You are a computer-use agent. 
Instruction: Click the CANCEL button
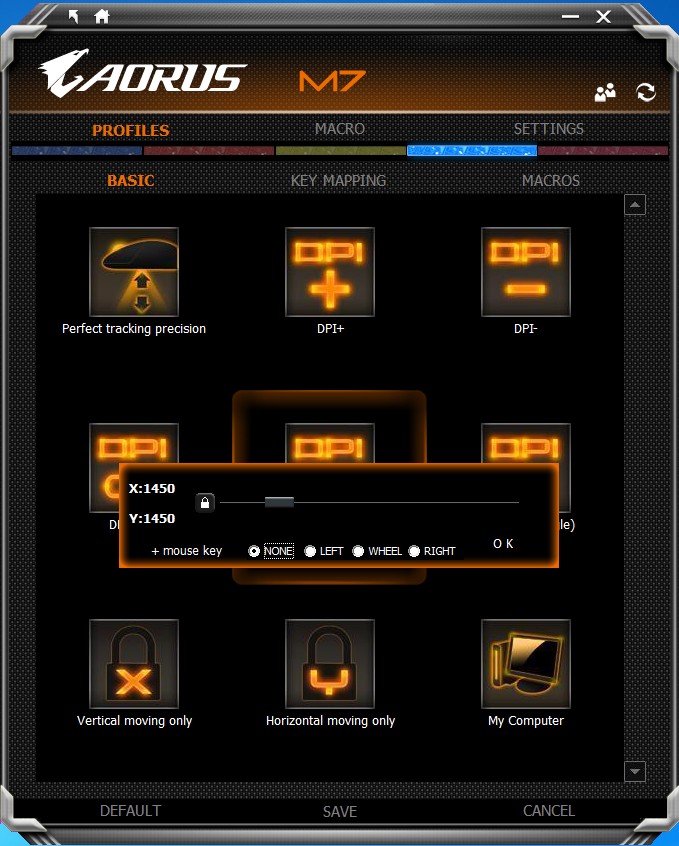[549, 811]
